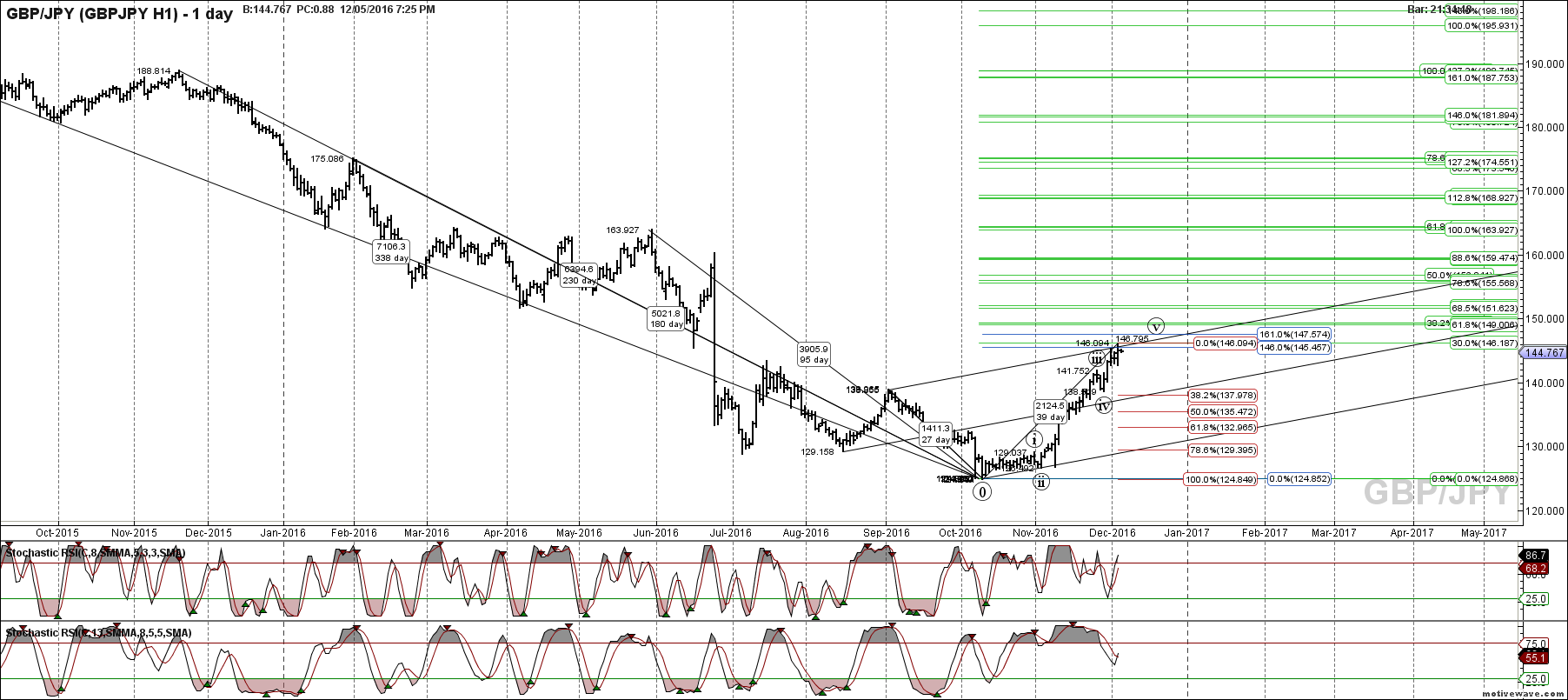Click the lower Stochastic RSI indicator title
This screenshot has height=700, width=1568.
[x=98, y=633]
